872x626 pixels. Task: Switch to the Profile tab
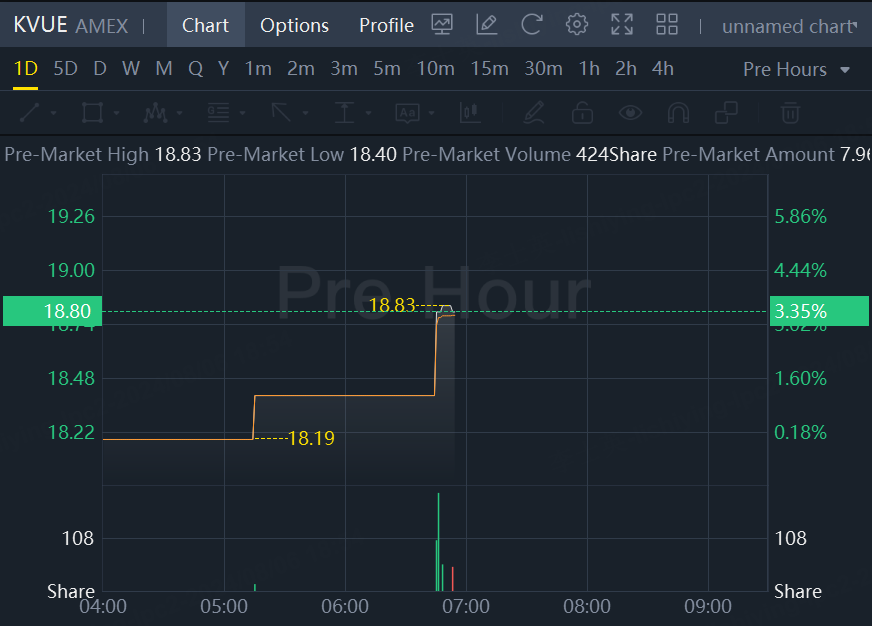(387, 26)
